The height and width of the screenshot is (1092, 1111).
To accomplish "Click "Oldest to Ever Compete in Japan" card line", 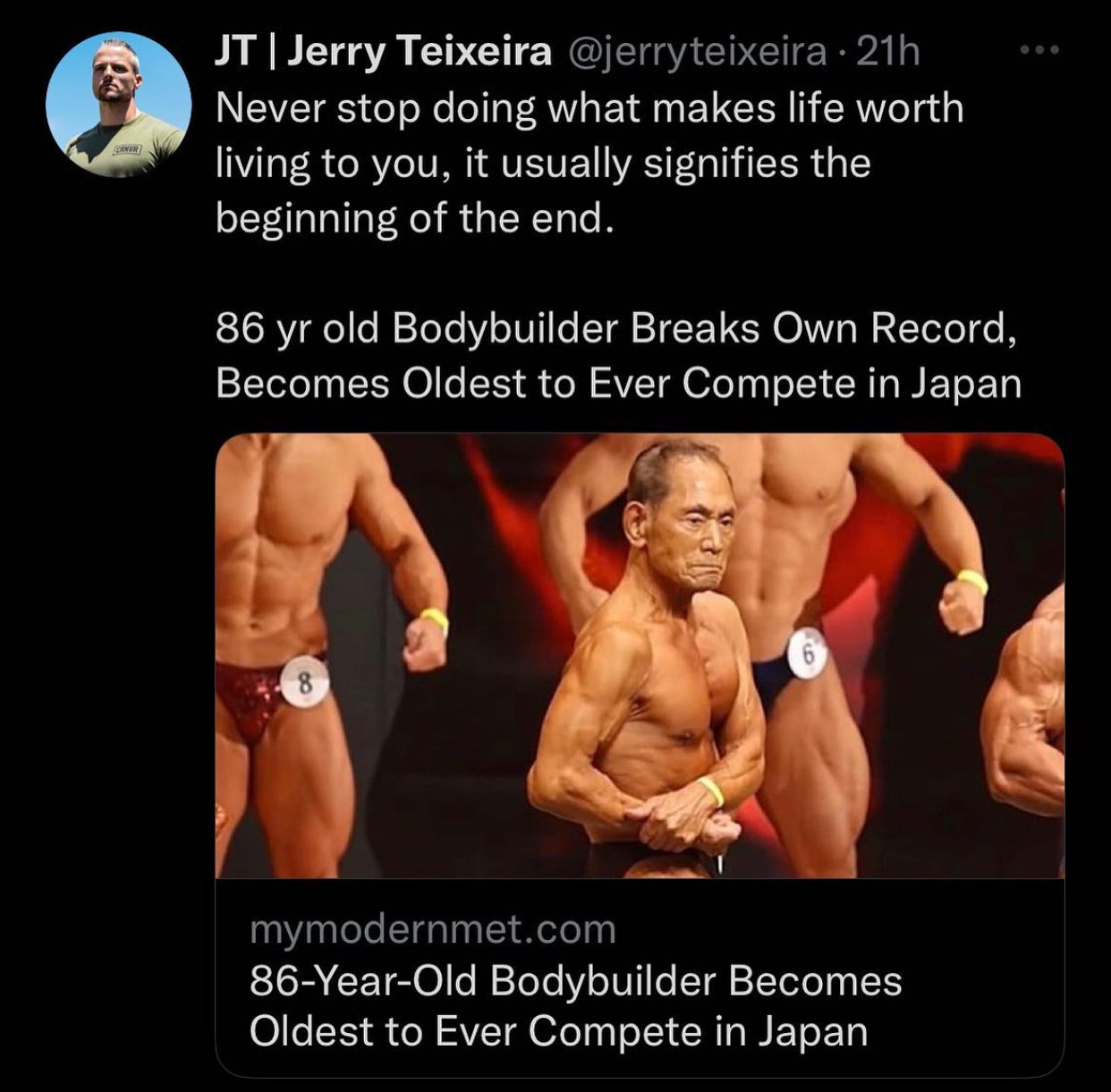I will point(558,1031).
